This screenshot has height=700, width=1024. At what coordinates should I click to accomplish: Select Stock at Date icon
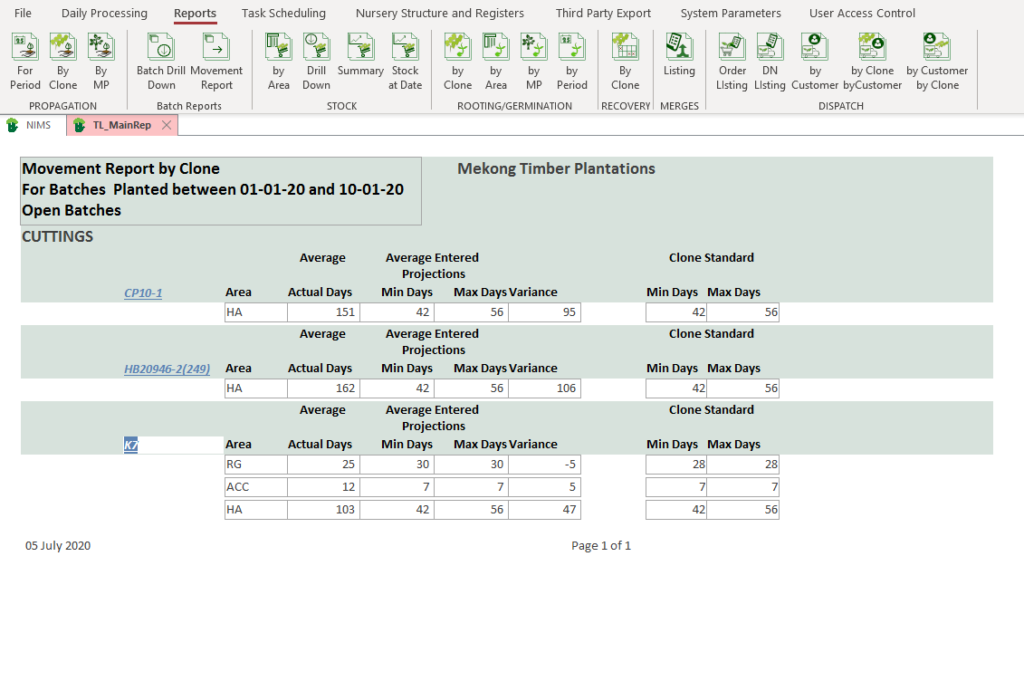pyautogui.click(x=405, y=48)
